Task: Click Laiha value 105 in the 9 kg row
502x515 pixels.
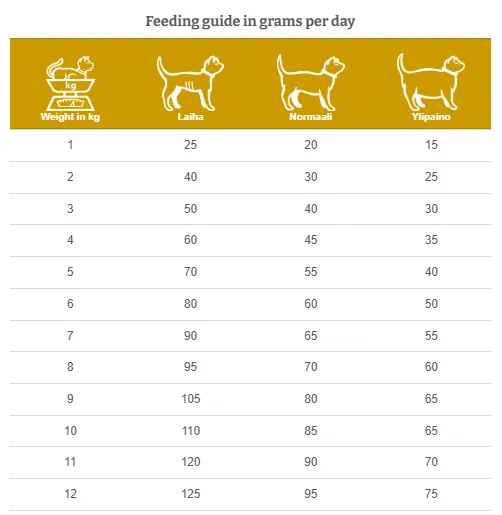Action: [x=191, y=399]
